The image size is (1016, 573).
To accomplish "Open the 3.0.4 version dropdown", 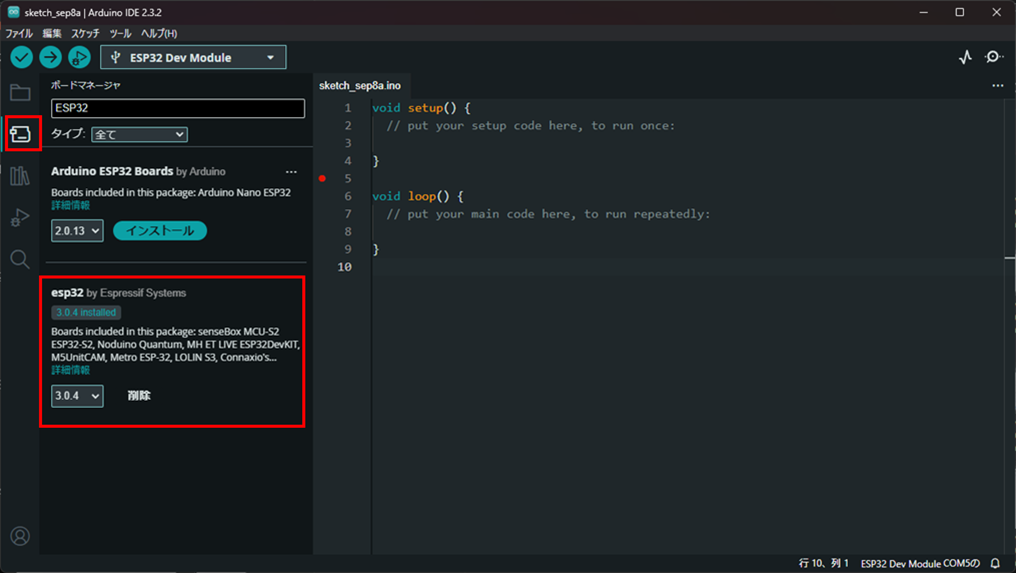I will tap(77, 396).
